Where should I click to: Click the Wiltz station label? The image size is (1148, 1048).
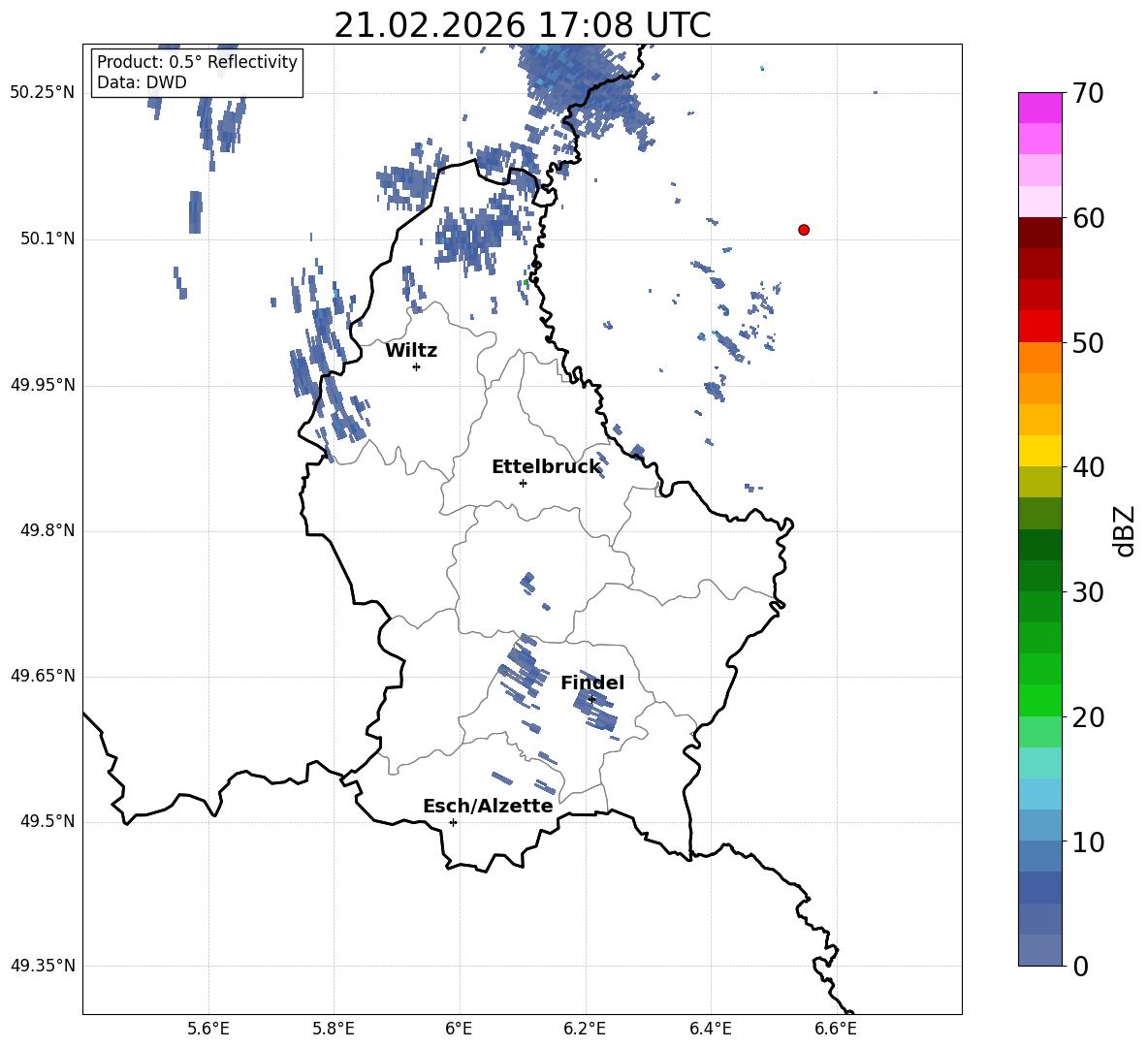click(x=411, y=351)
